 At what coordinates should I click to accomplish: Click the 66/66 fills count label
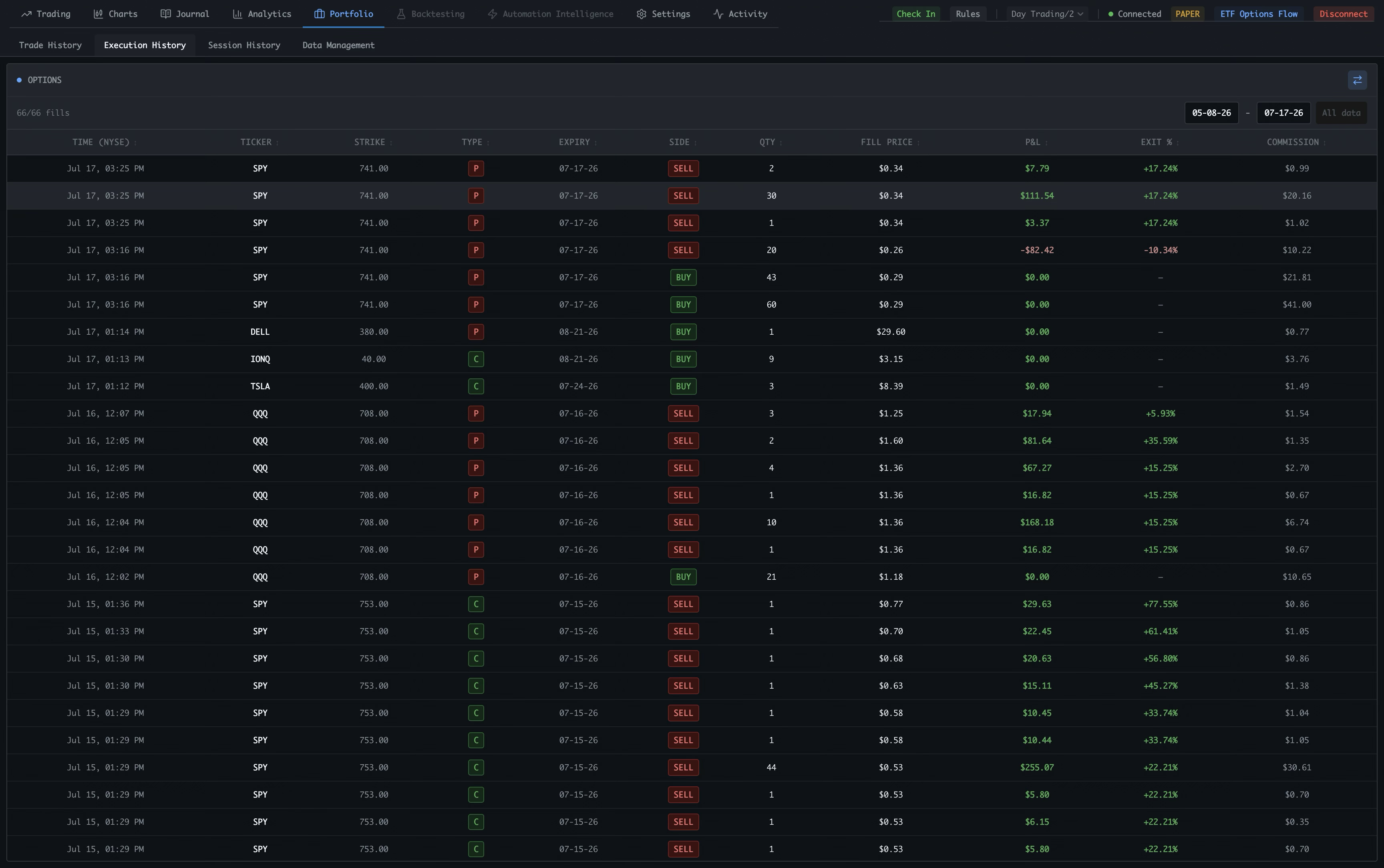[43, 113]
